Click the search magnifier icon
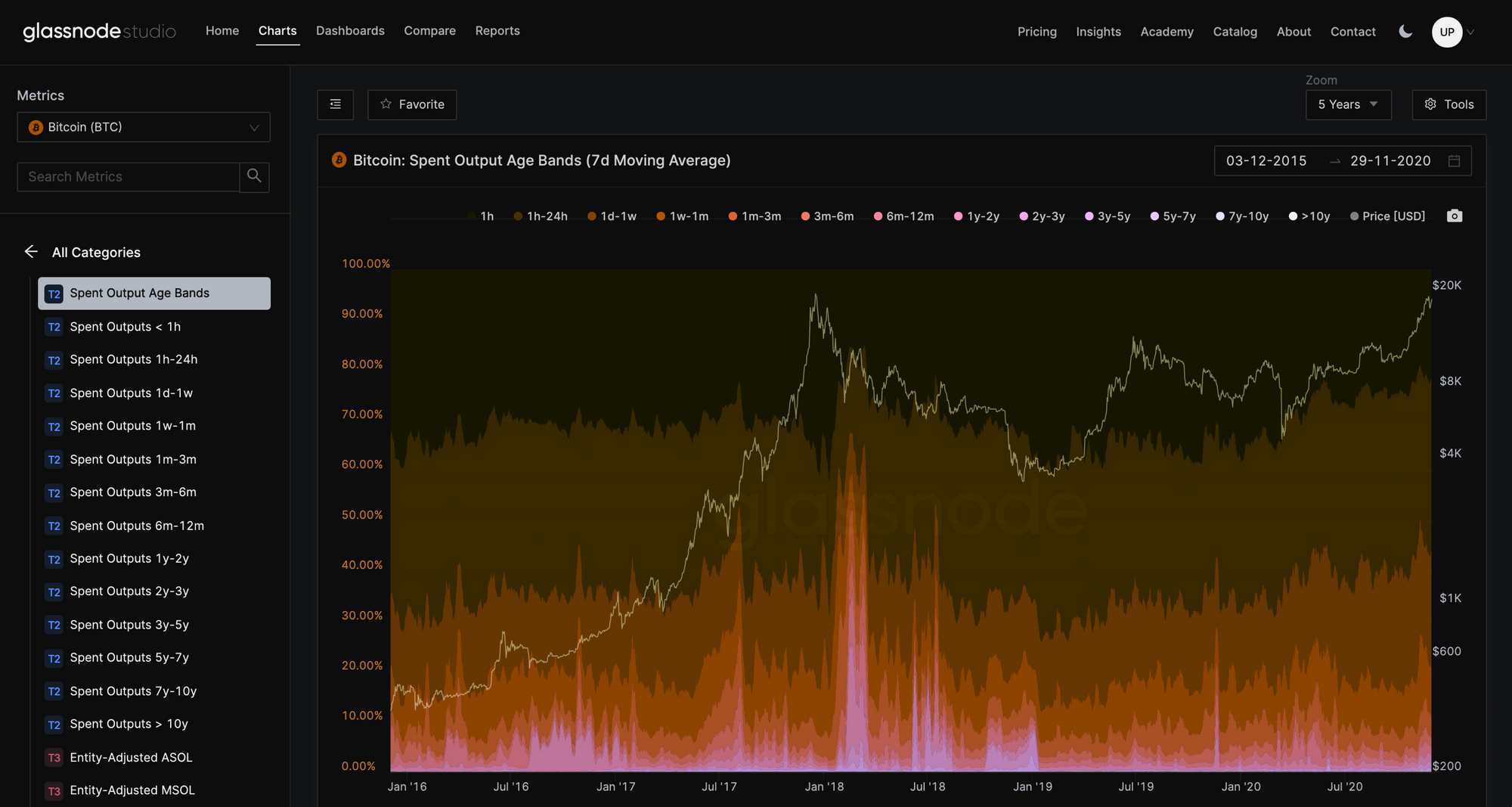The width and height of the screenshot is (1512, 807). [x=254, y=176]
